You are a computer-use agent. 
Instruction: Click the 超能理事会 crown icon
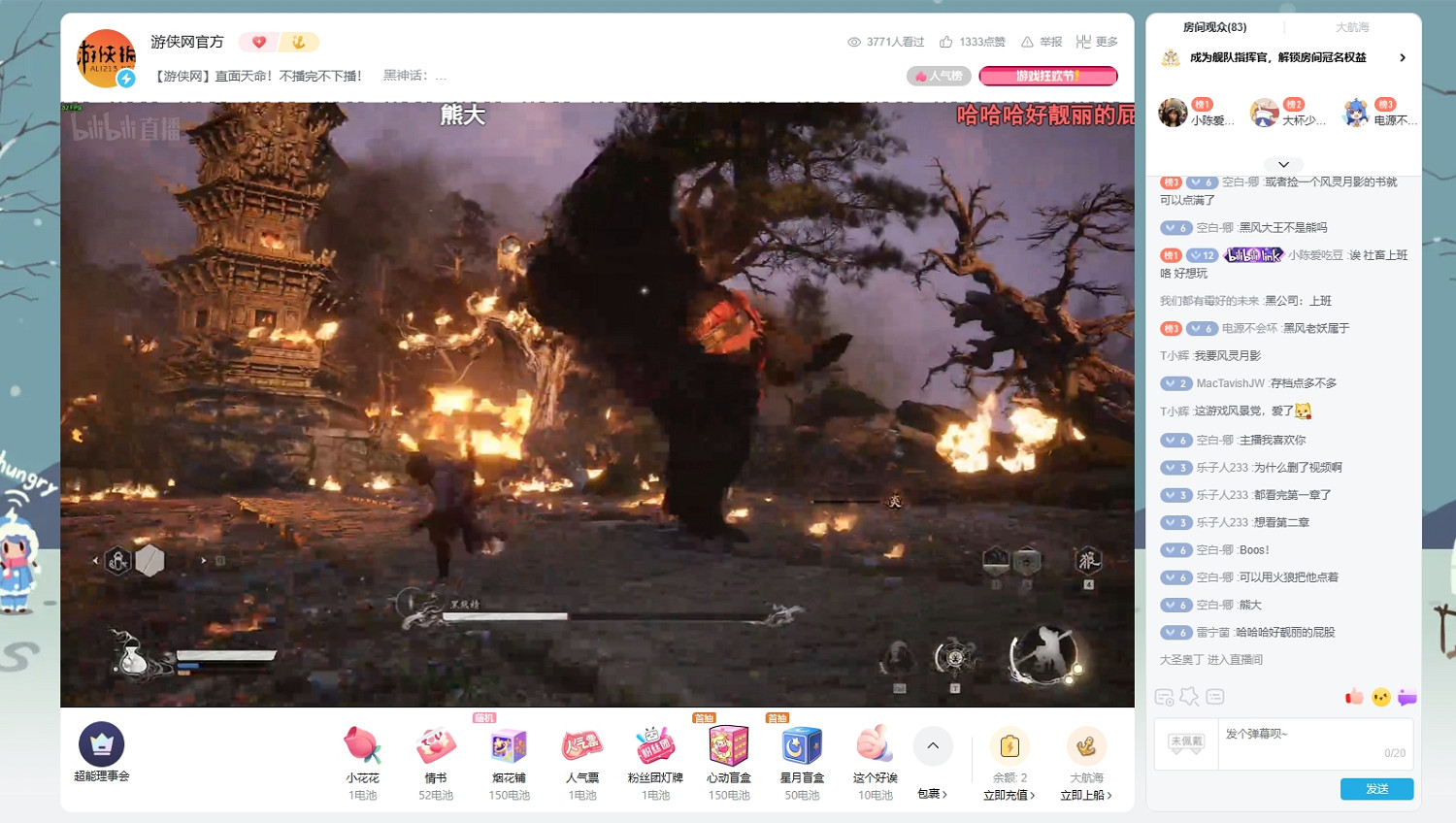(102, 744)
